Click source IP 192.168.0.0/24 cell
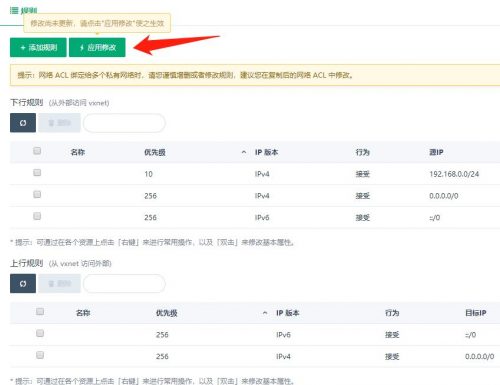Screen dimensions: 500x385 pos(454,174)
